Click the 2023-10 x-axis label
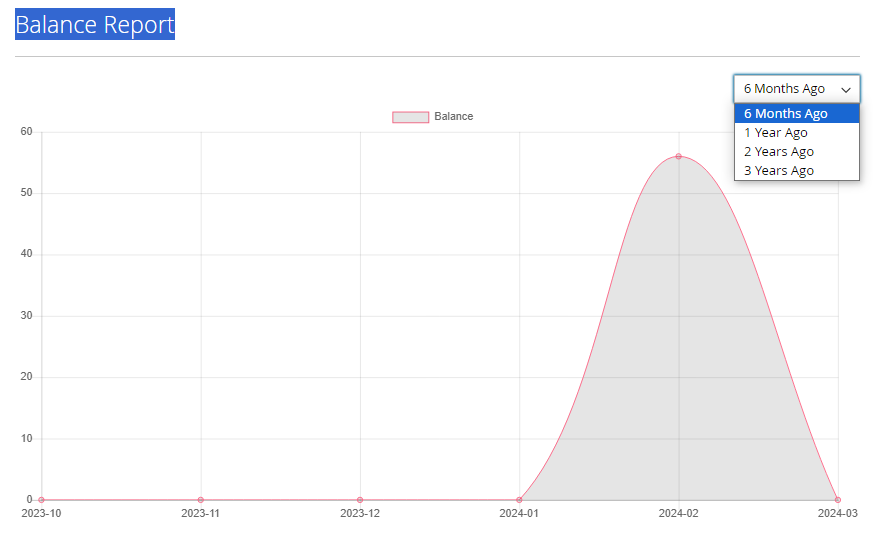The height and width of the screenshot is (549, 888). 41,514
